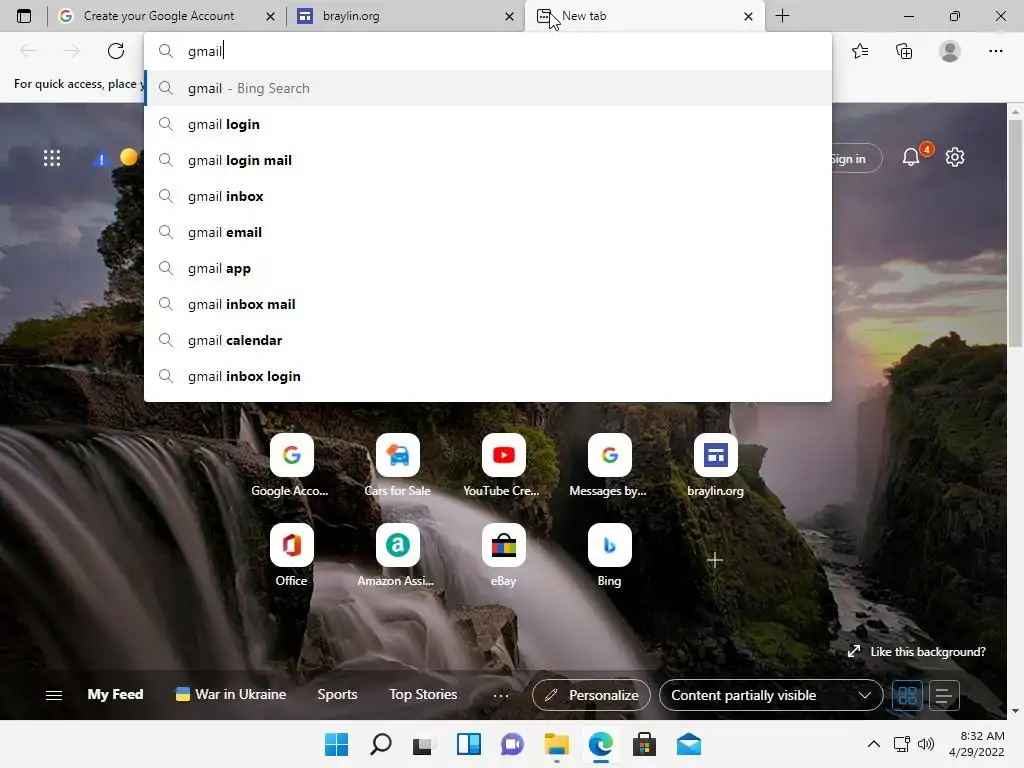Open a new tab with plus icon
The width and height of the screenshot is (1024, 768).
[782, 16]
